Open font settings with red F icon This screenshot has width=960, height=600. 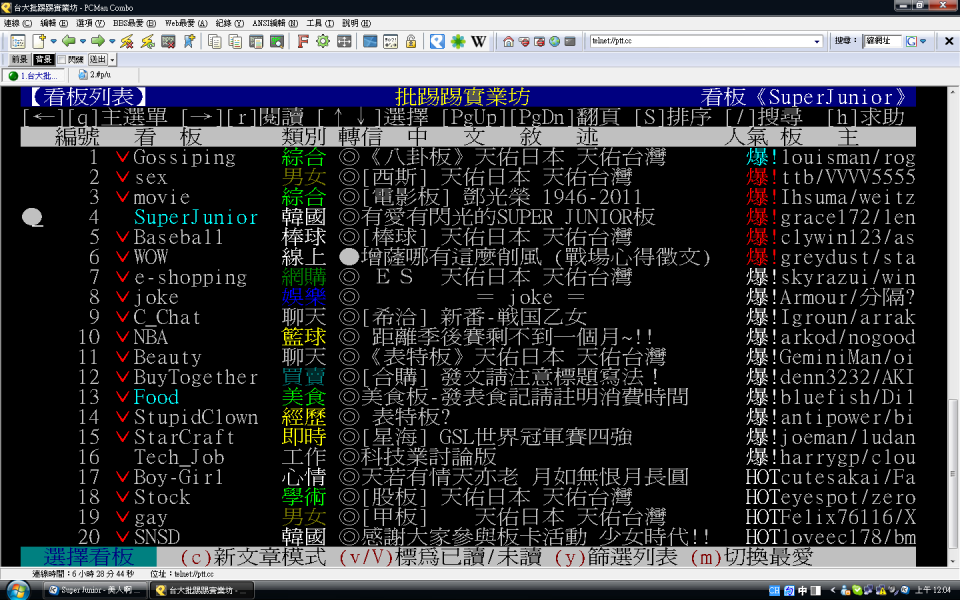(302, 42)
